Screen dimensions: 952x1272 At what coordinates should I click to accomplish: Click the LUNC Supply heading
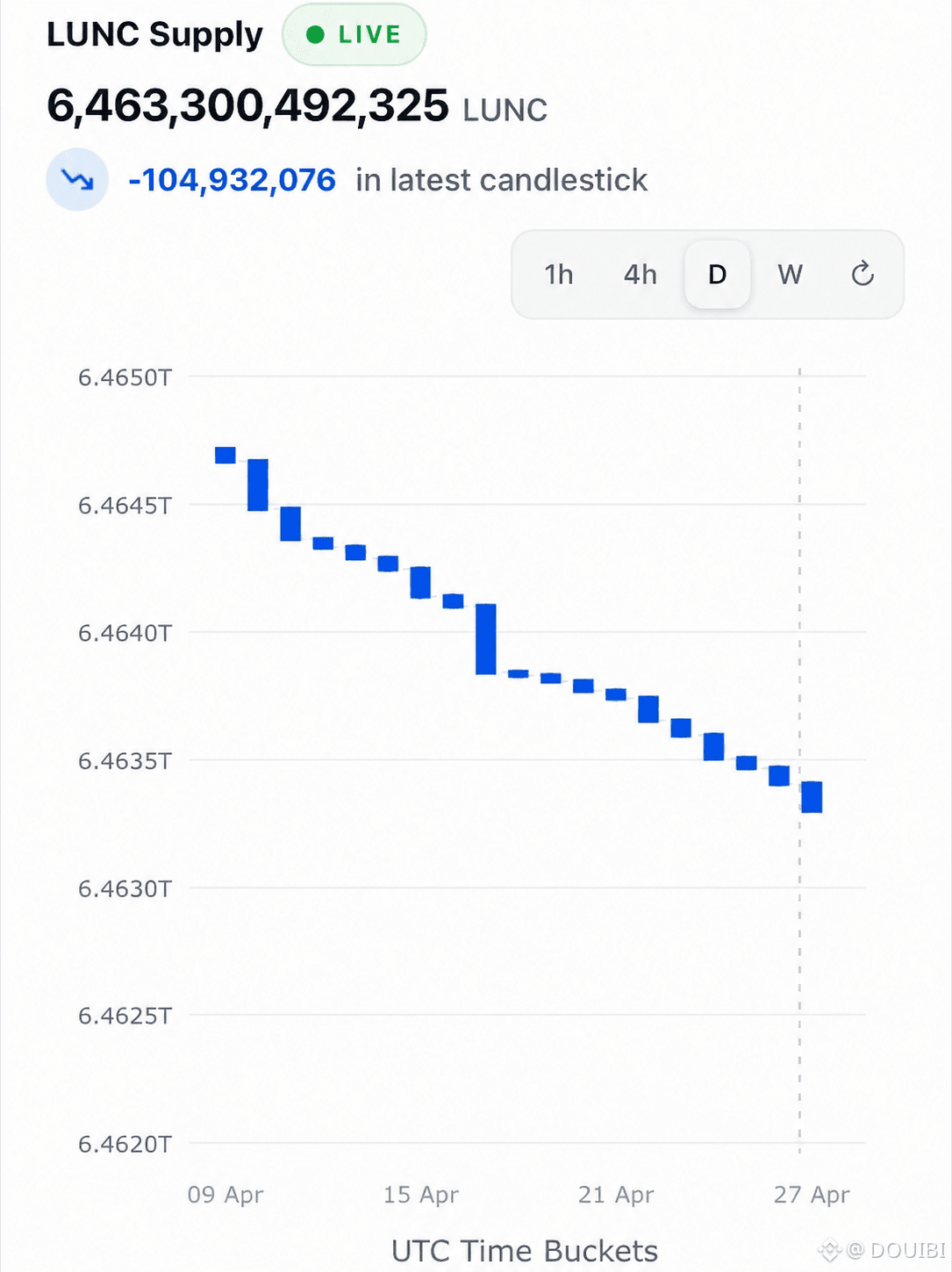(x=154, y=34)
